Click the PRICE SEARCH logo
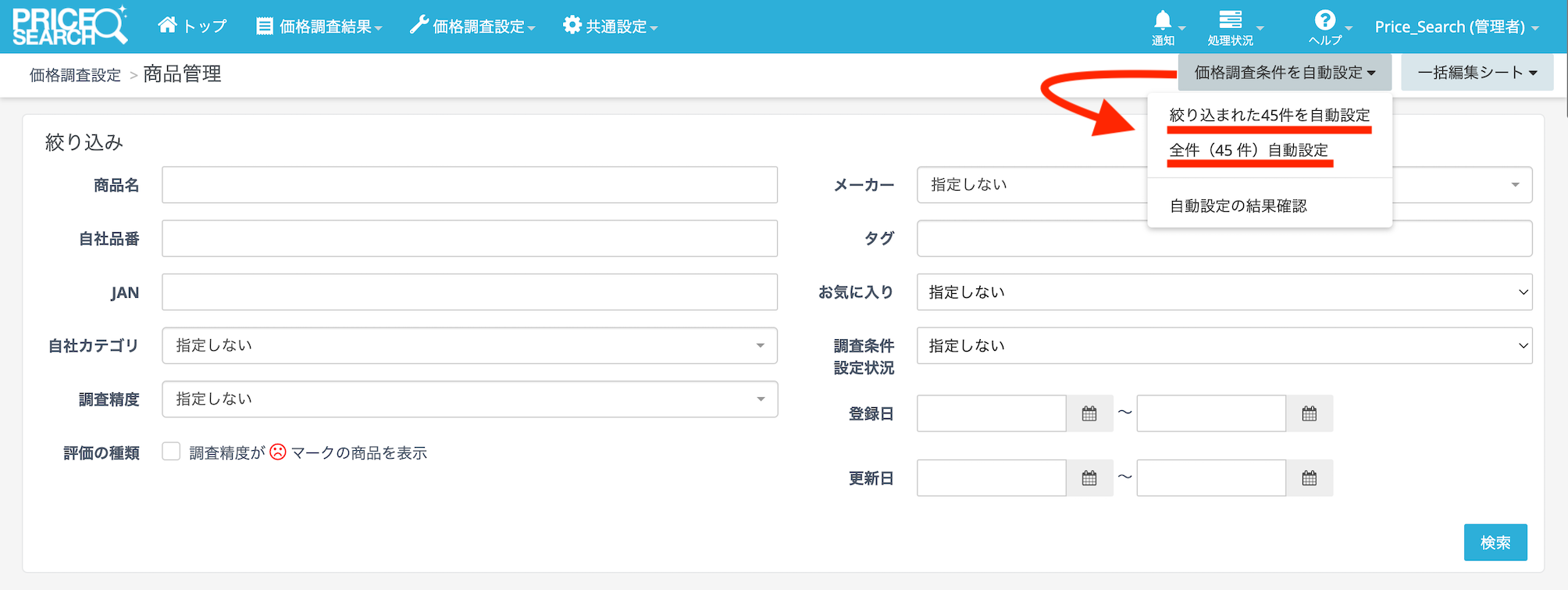The width and height of the screenshot is (1568, 590). (x=69, y=27)
